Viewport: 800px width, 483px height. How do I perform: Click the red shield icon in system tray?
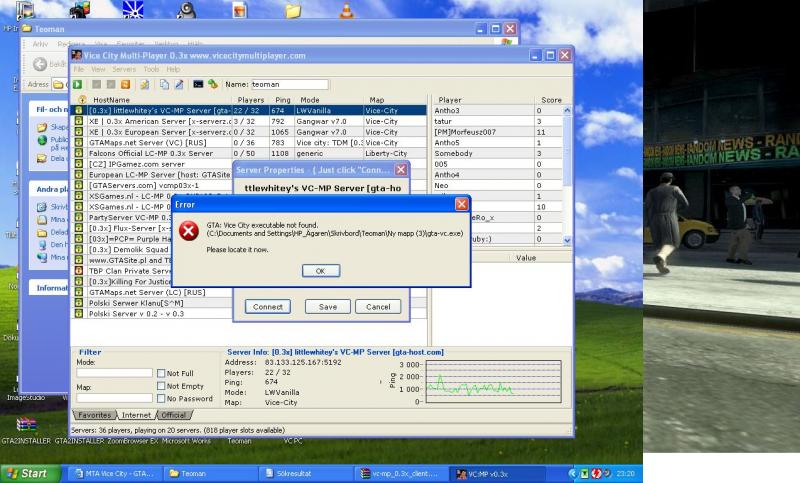(x=595, y=473)
